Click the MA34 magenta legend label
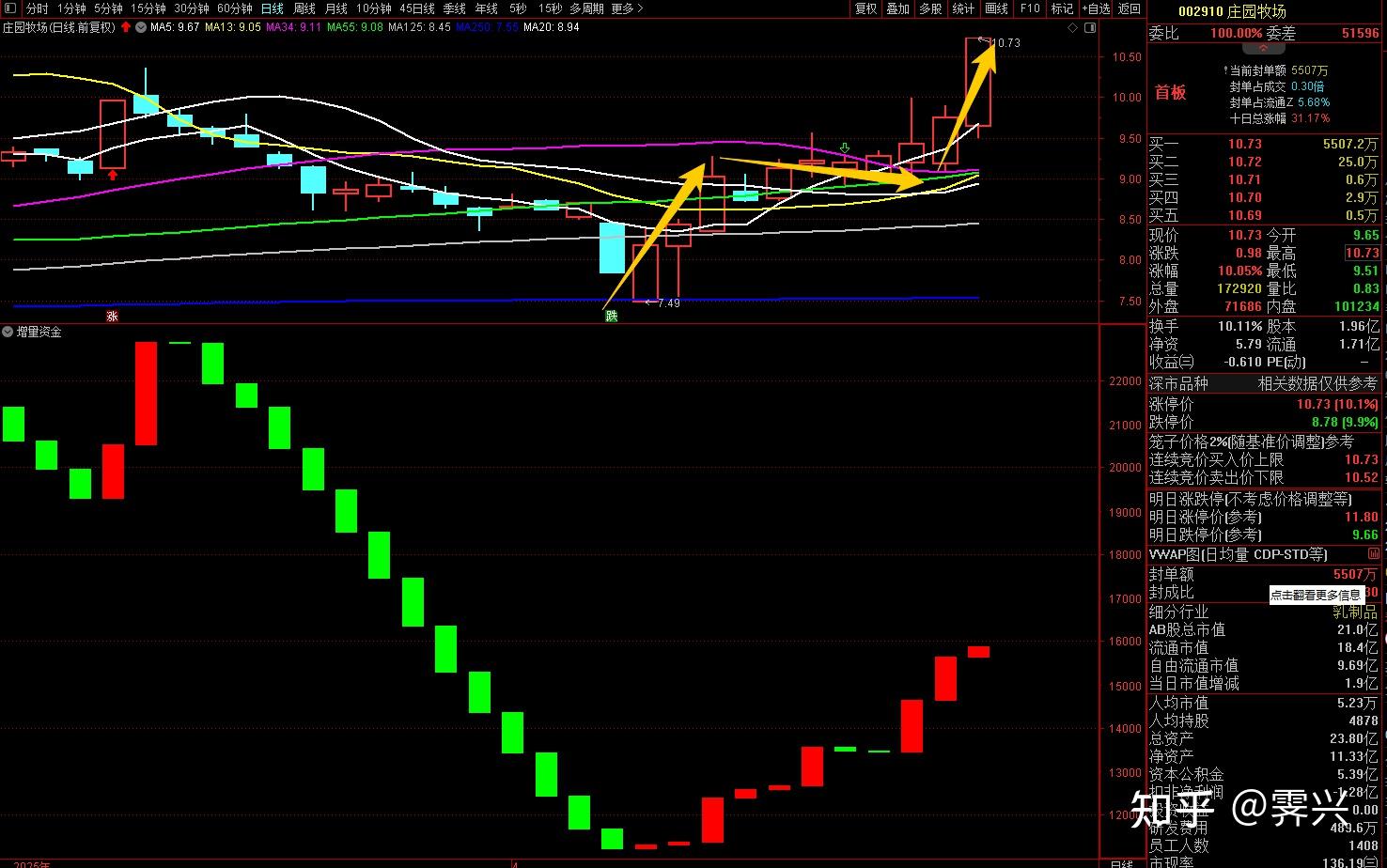The image size is (1387, 868). 293,27
